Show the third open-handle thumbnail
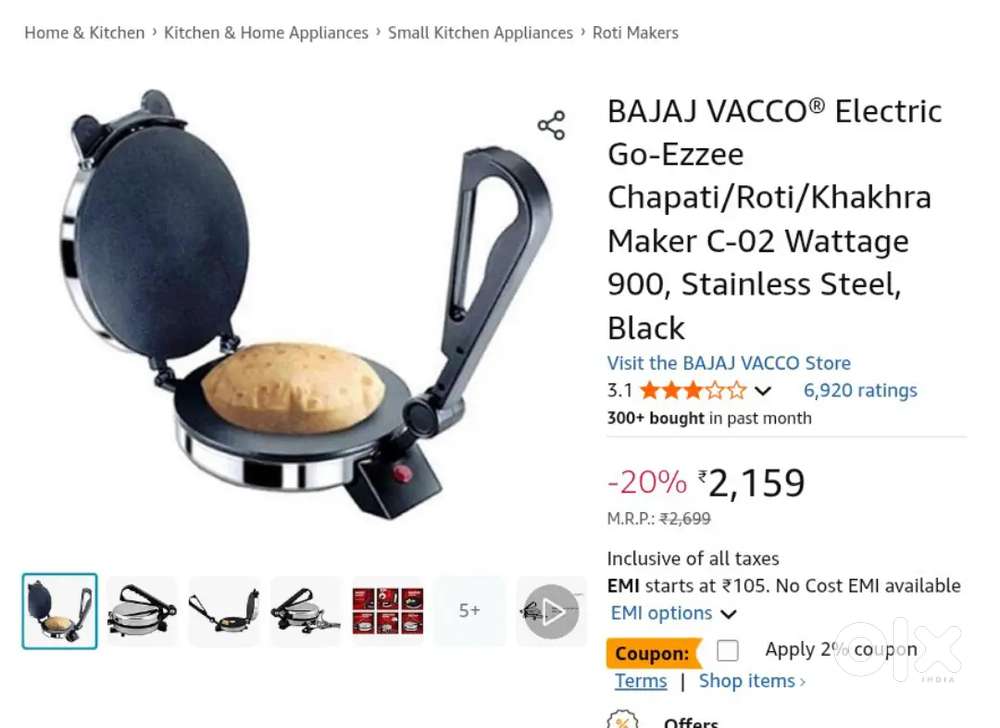 [224, 611]
